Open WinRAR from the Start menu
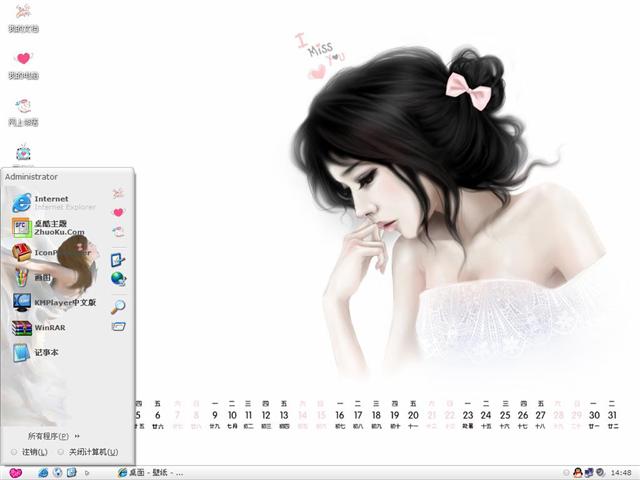 [x=39, y=327]
